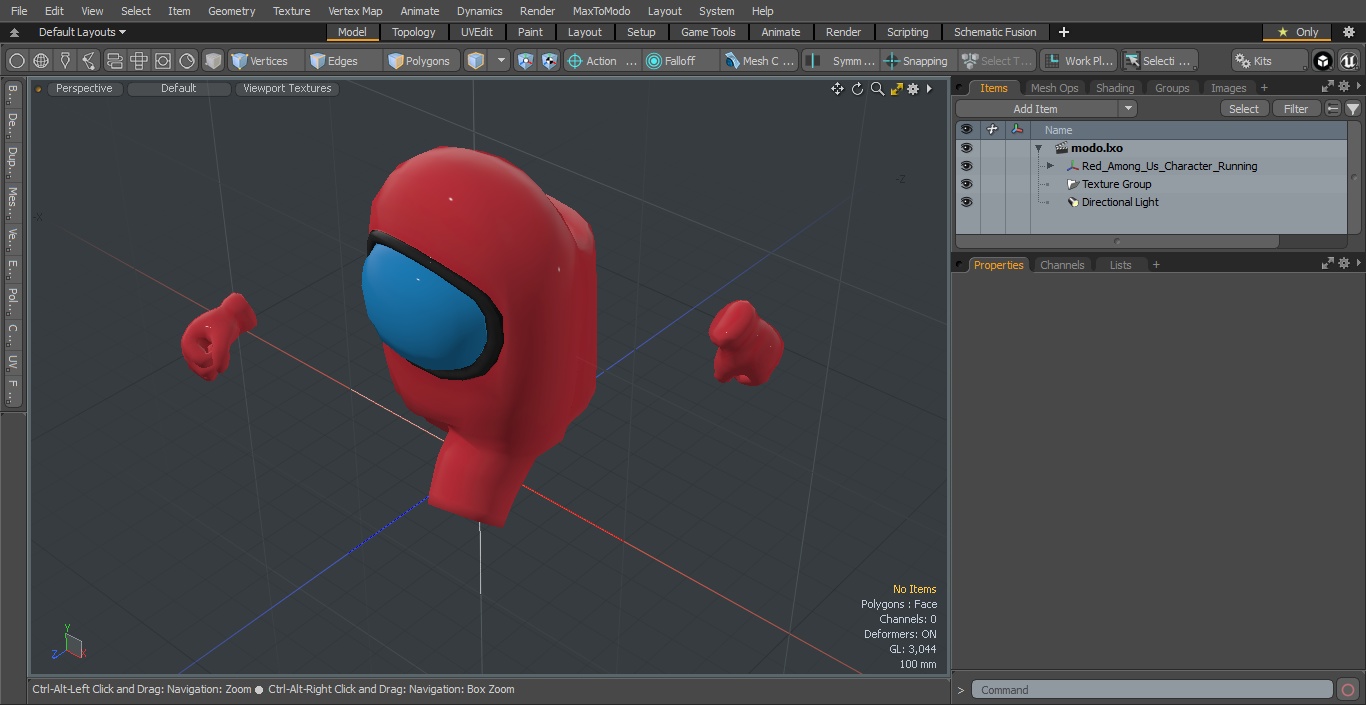Click the toolbar icon after the circle-in-square one
The height and width of the screenshot is (705, 1366).
[187, 61]
